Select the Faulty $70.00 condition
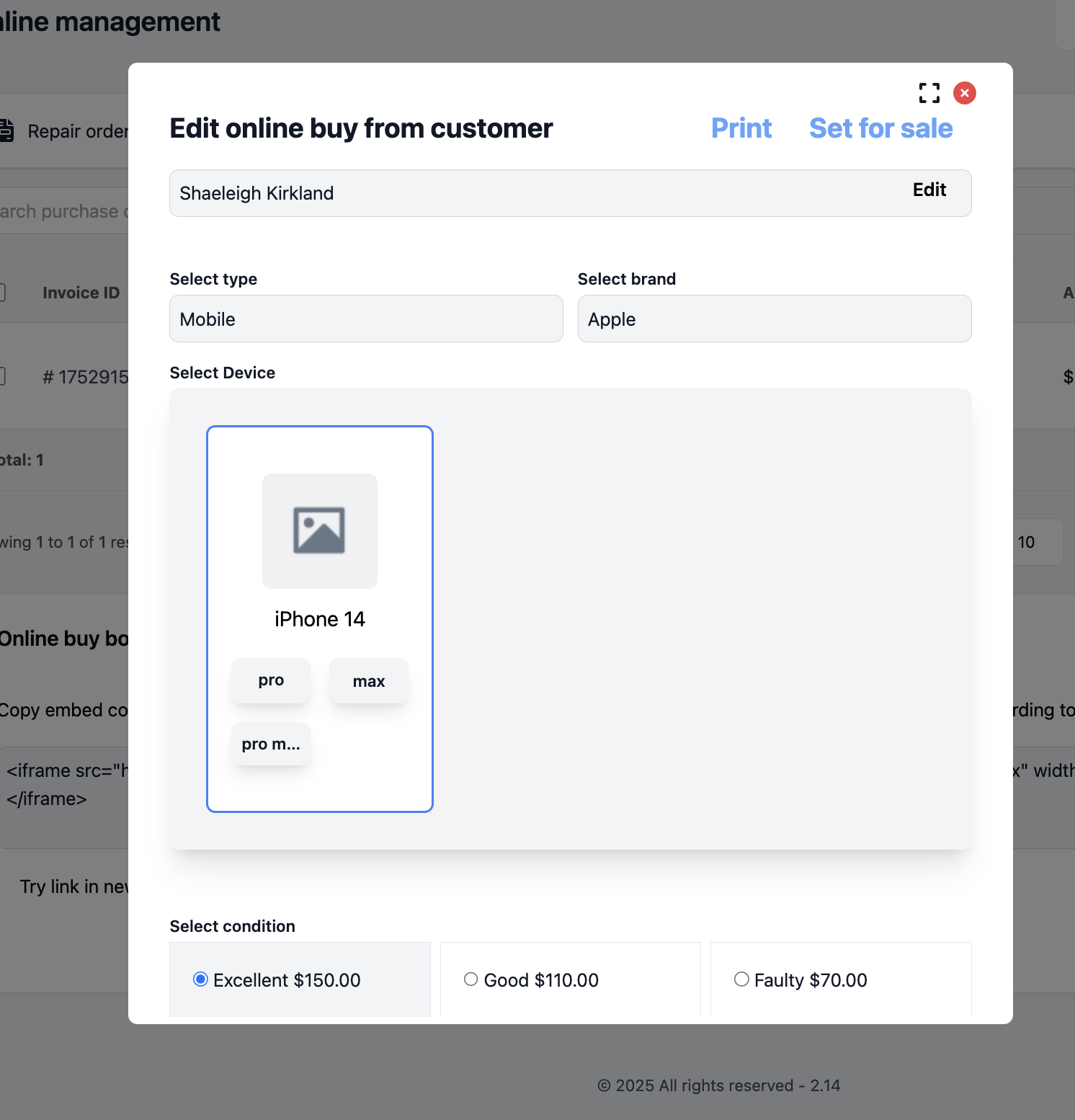Image resolution: width=1075 pixels, height=1120 pixels. pos(741,979)
